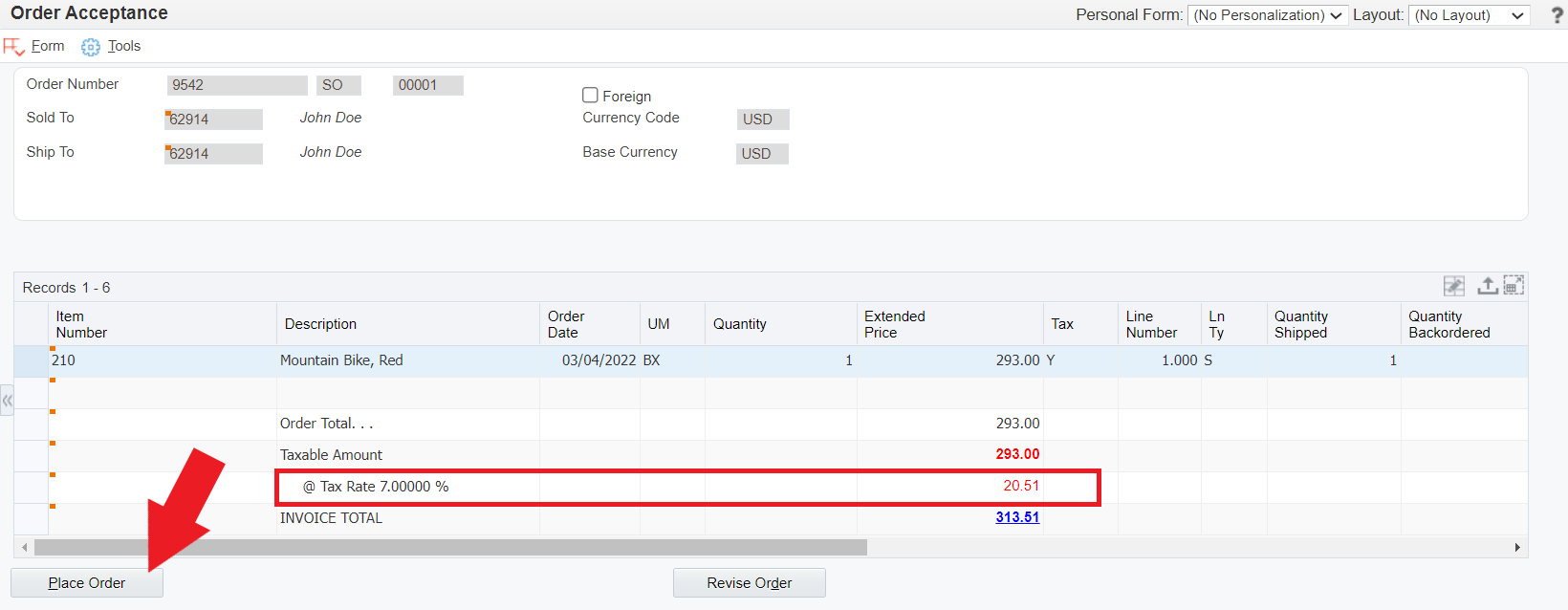This screenshot has height=610, width=1568.
Task: Click the Quantity Shipped column header
Action: click(1334, 324)
